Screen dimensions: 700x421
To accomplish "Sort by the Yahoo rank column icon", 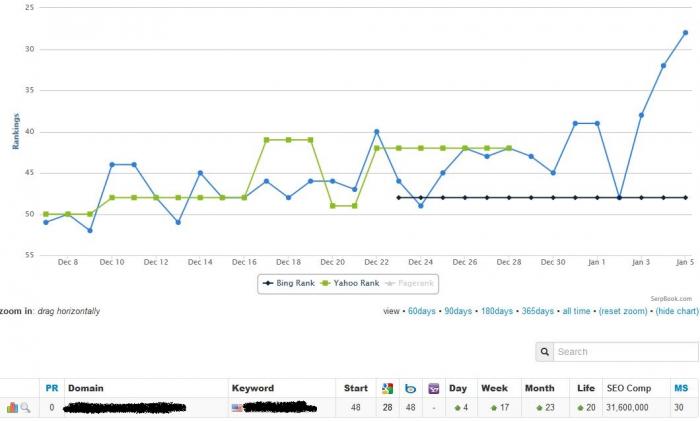I will 433,388.
